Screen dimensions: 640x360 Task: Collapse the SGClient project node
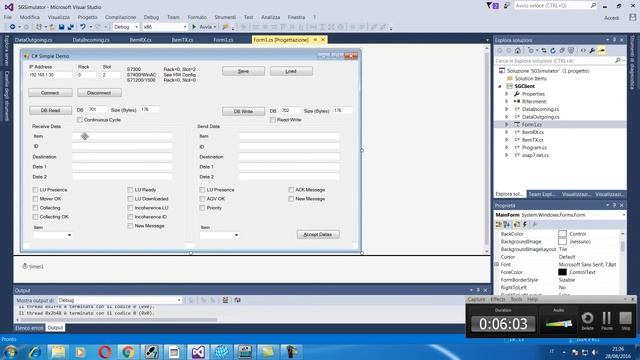(x=500, y=87)
